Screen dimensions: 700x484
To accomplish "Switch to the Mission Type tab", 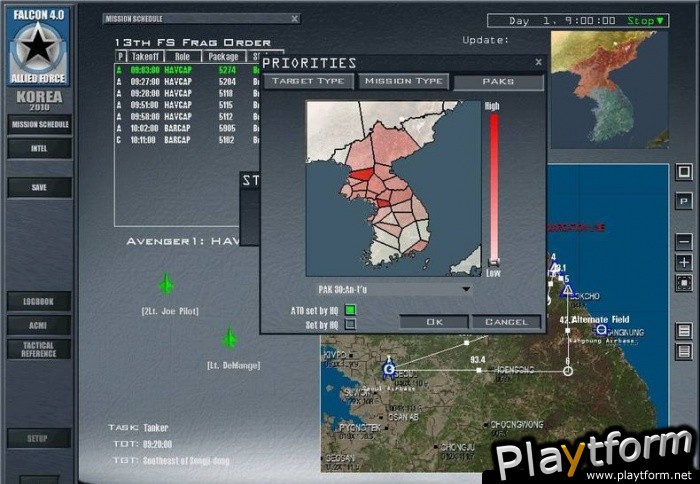I will (x=403, y=82).
